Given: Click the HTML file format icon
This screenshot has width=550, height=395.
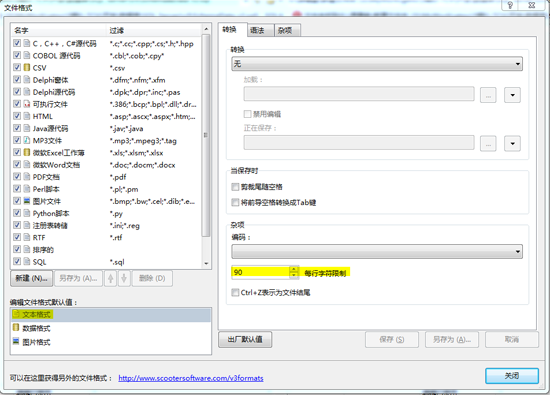Looking at the screenshot, I should click(x=27, y=116).
